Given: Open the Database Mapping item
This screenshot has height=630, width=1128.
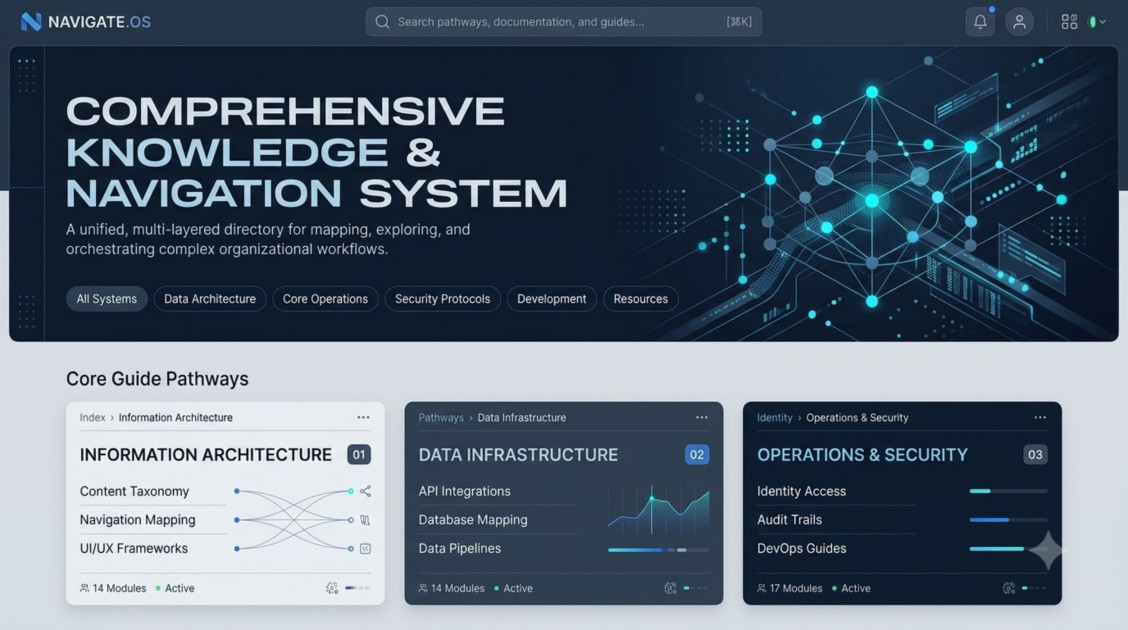Looking at the screenshot, I should coord(473,520).
